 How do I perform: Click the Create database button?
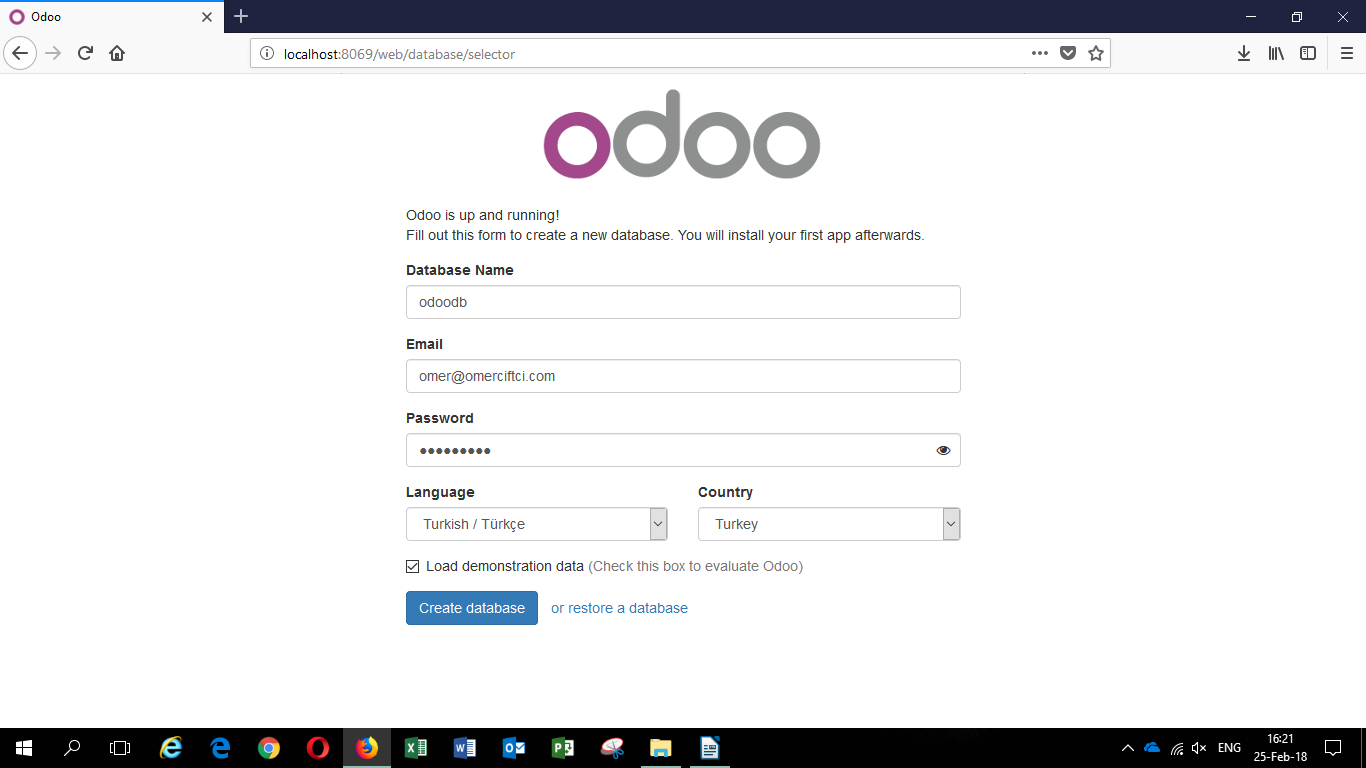click(x=472, y=608)
